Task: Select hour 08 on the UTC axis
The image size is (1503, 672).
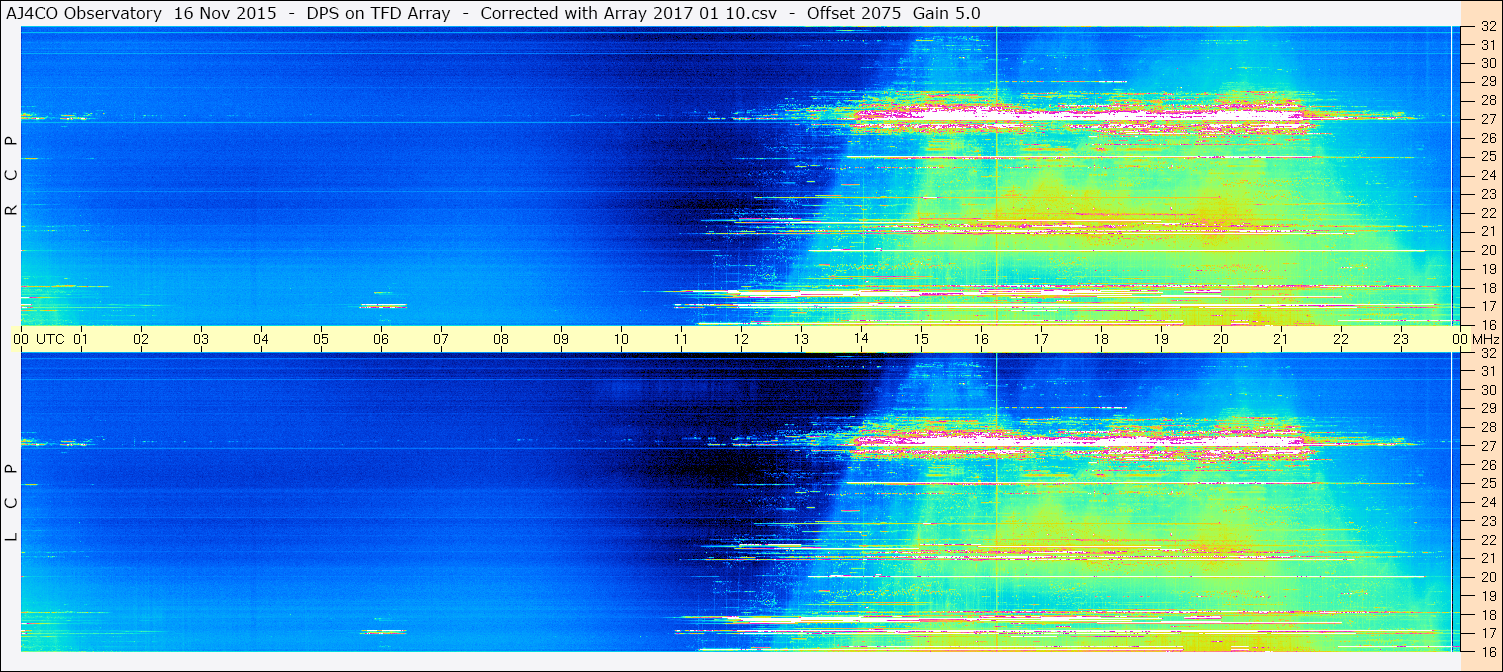Action: tap(501, 339)
